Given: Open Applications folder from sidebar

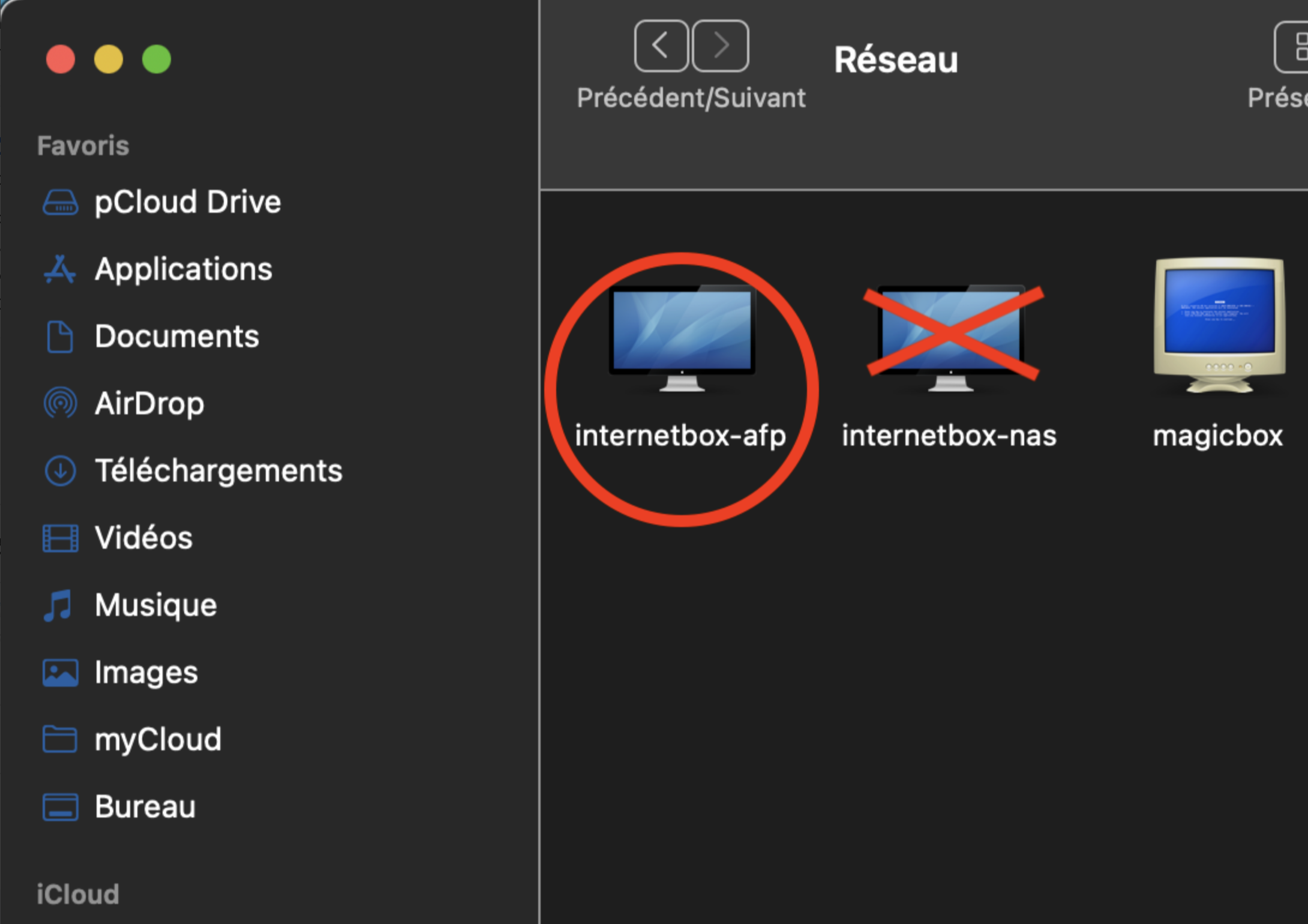Looking at the screenshot, I should tap(182, 269).
